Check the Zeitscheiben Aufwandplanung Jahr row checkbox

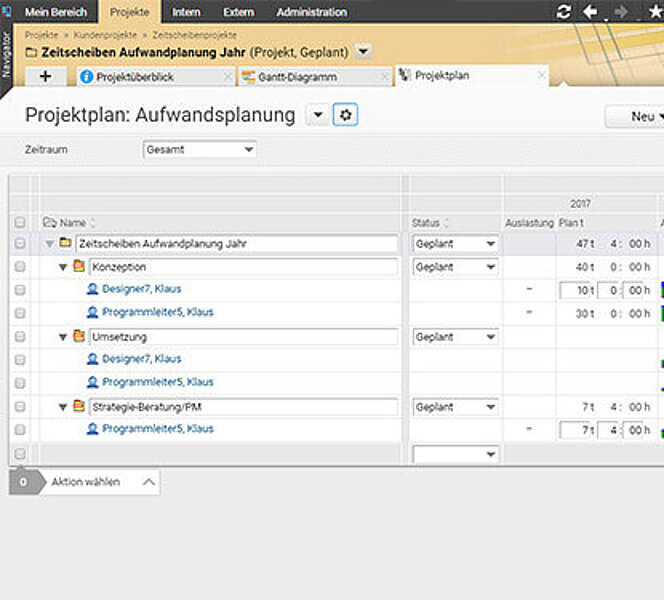coord(20,243)
